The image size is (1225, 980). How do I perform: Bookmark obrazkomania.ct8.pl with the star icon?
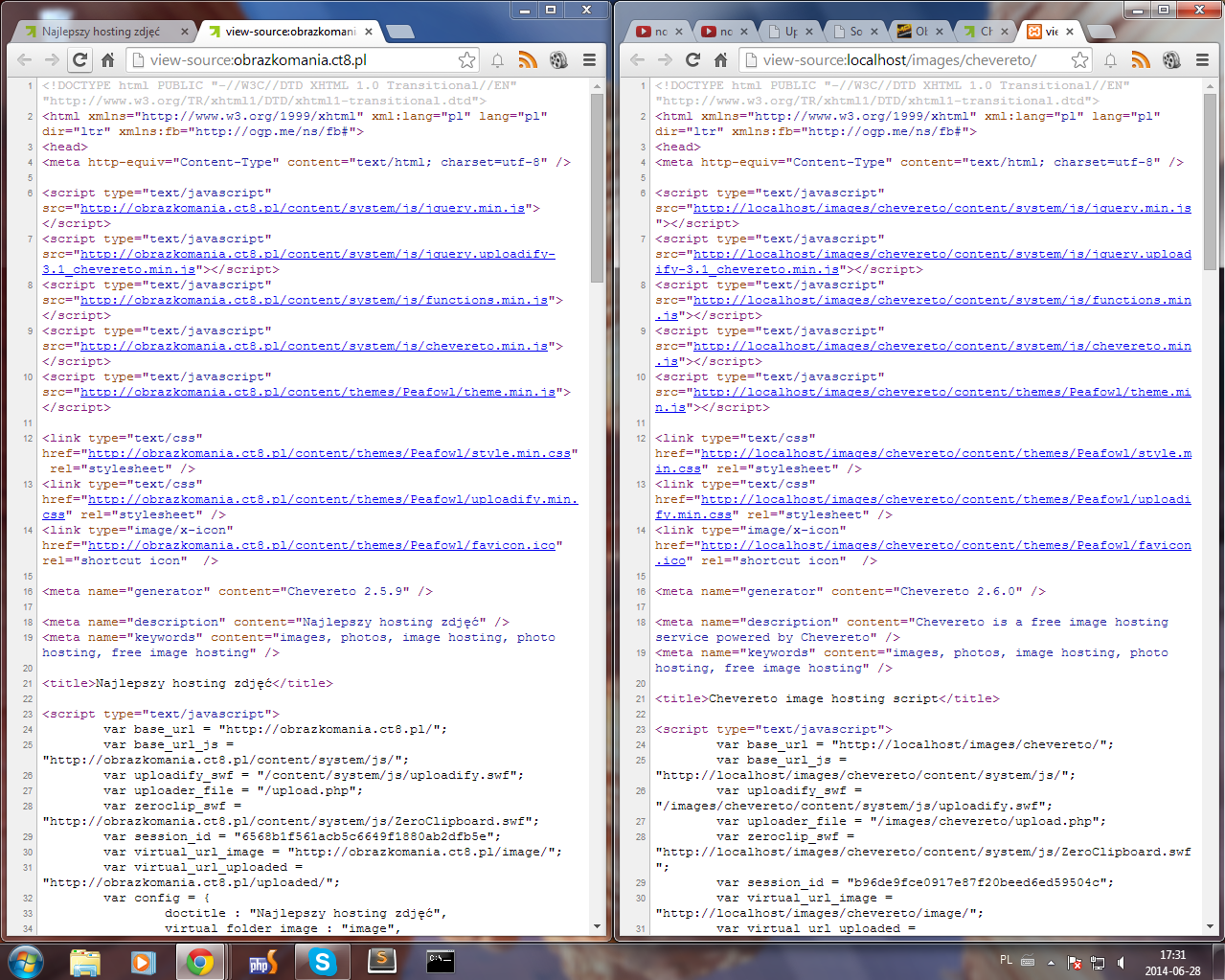point(466,59)
